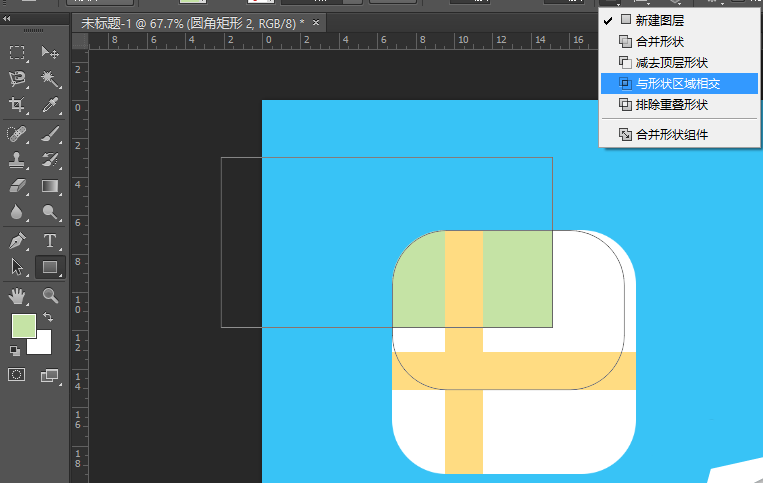Select the Gradient tool
The height and width of the screenshot is (483, 763).
tap(50, 186)
